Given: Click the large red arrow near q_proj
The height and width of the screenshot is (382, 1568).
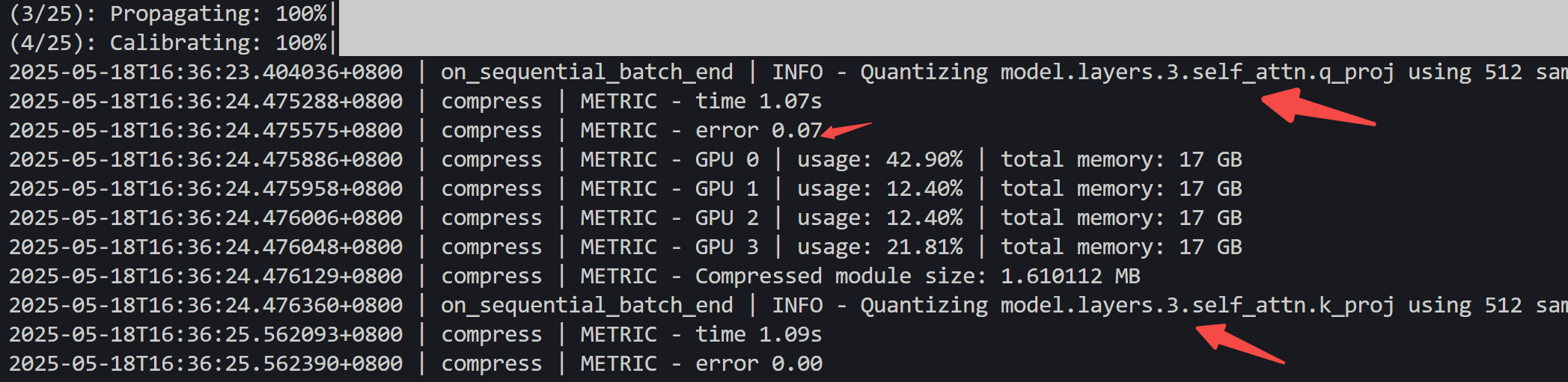Looking at the screenshot, I should (1316, 107).
